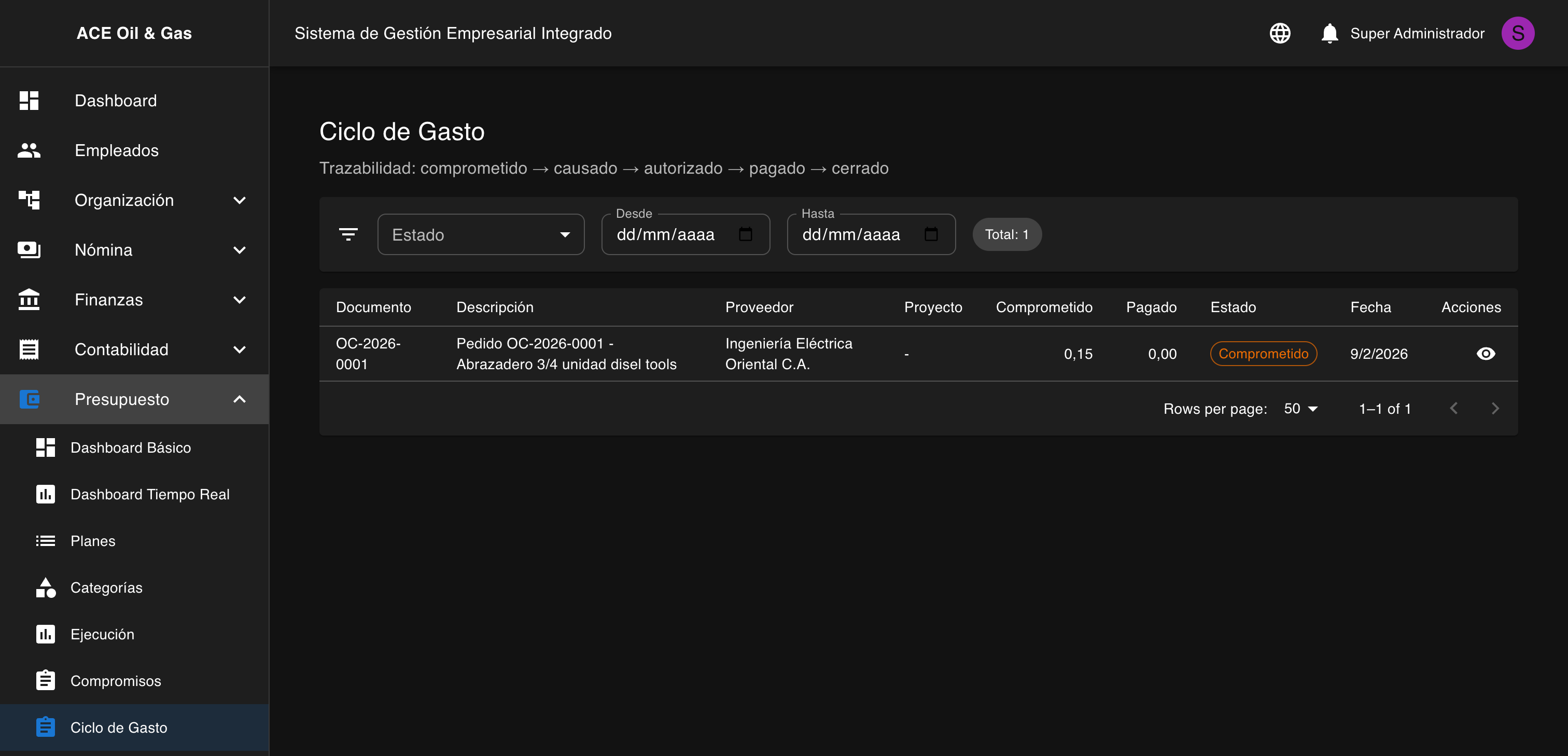Click the Descripción column header
Viewport: 1568px width, 756px height.
point(494,307)
